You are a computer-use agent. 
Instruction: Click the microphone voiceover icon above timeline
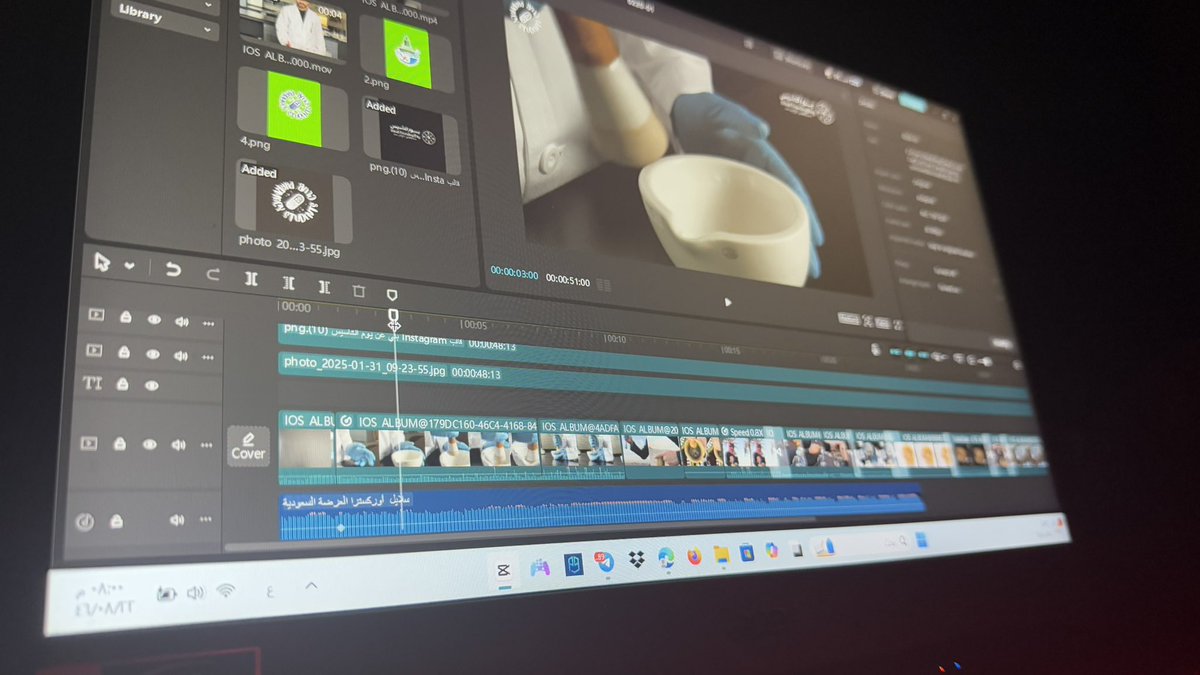tap(876, 349)
